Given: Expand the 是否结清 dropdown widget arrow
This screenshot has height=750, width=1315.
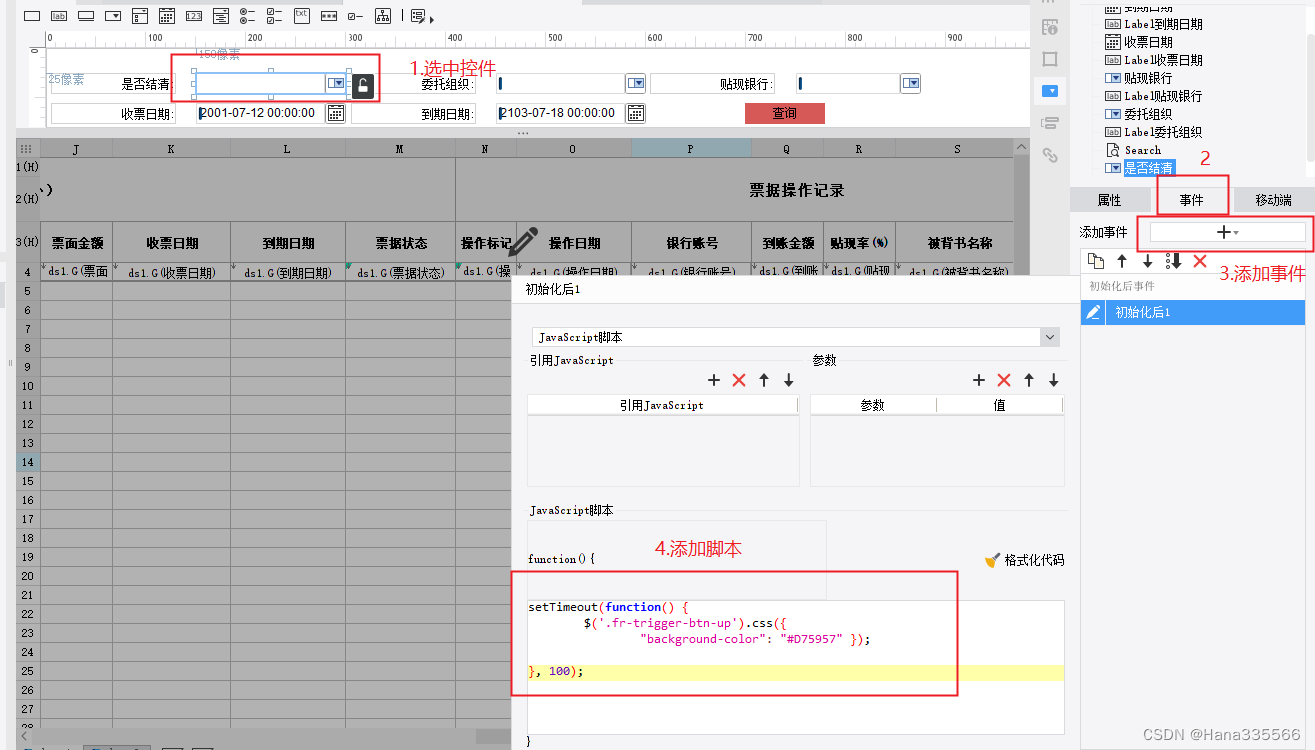Looking at the screenshot, I should coord(336,84).
